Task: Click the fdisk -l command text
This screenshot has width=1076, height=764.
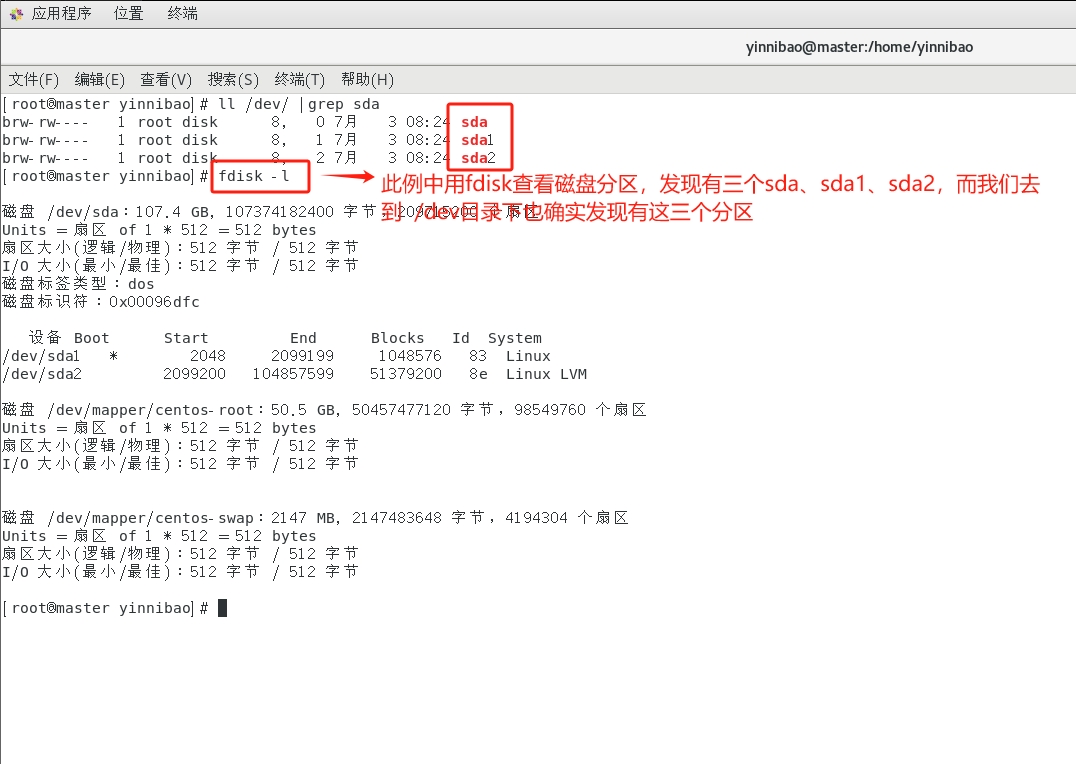Action: click(x=254, y=176)
